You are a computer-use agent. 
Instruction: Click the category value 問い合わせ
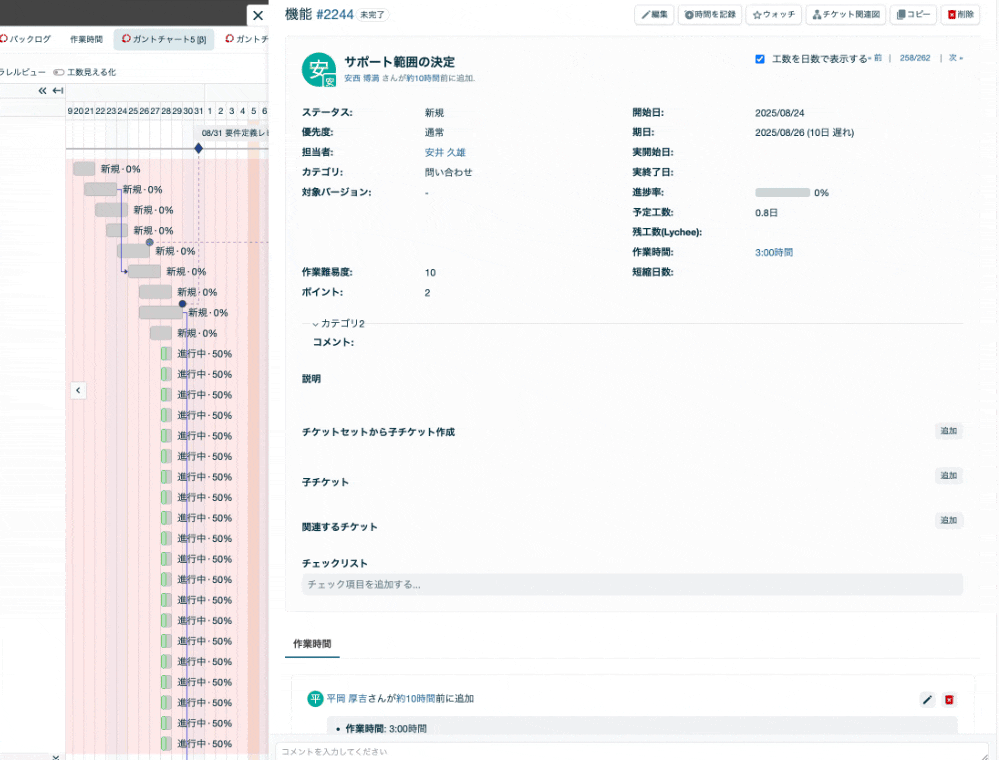tap(448, 173)
